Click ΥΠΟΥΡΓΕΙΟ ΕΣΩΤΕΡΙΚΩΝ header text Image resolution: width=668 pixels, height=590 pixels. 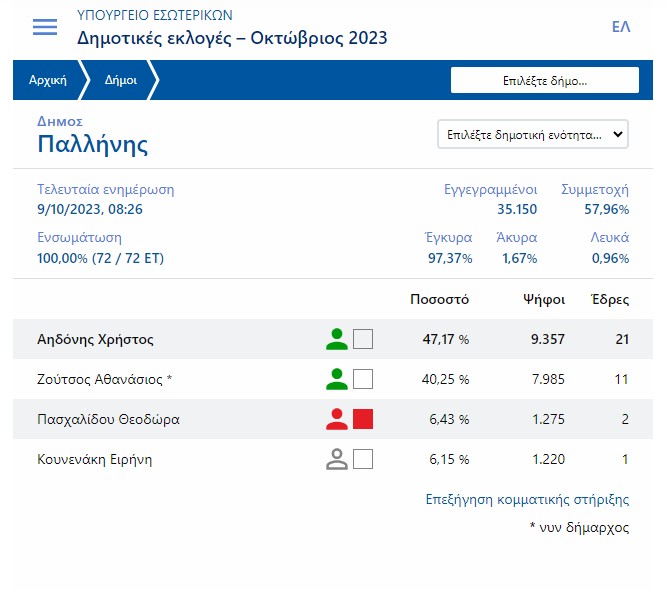[x=155, y=15]
